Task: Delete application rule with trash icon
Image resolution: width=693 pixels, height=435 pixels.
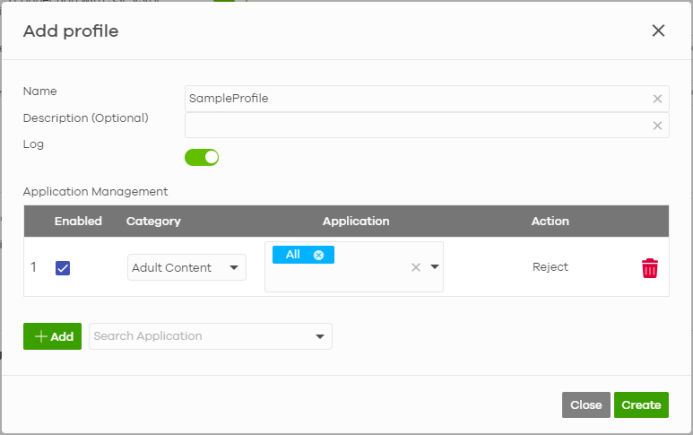Action: [x=650, y=268]
